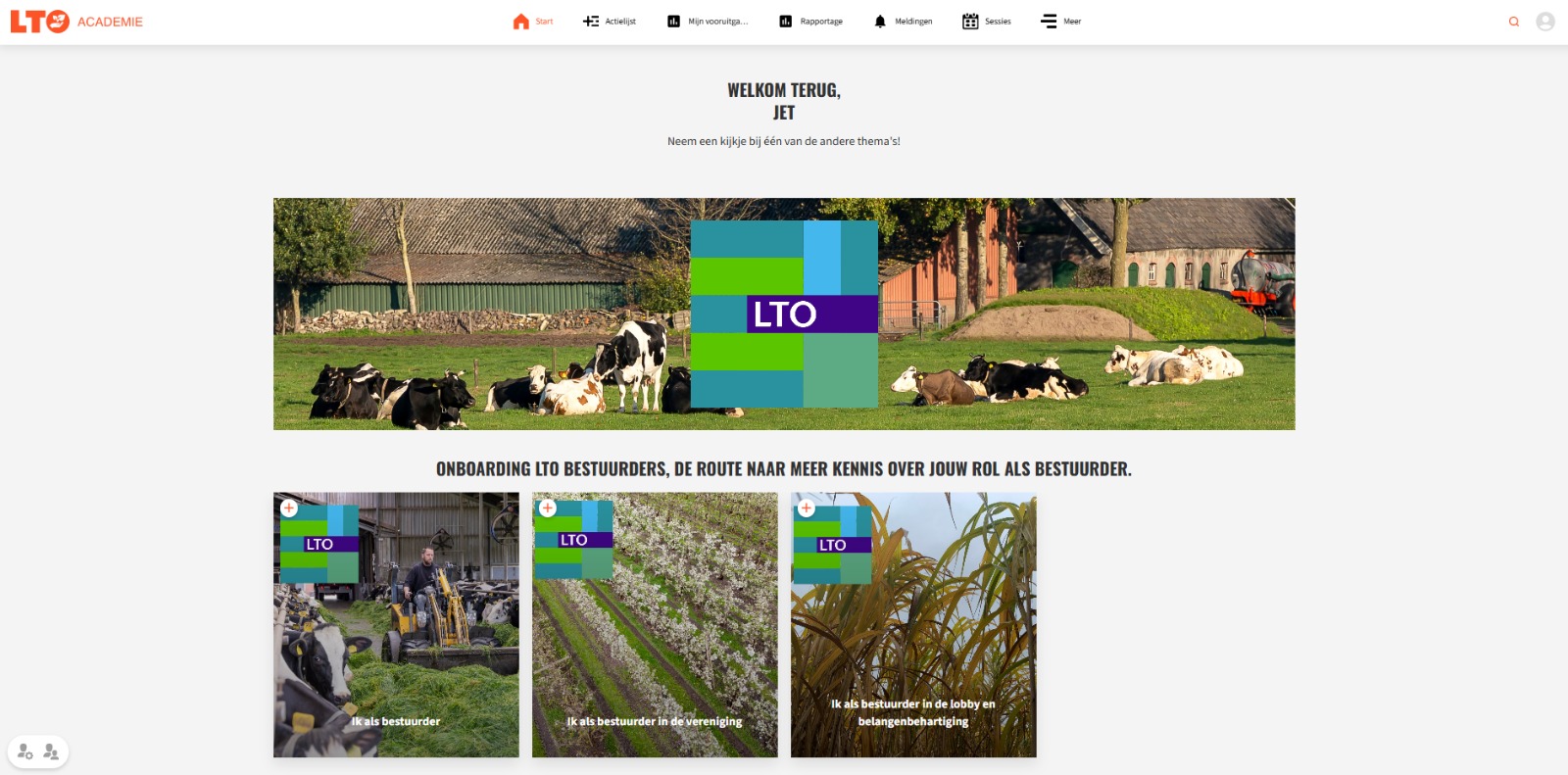Image resolution: width=1568 pixels, height=775 pixels.
Task: Click the Onboarding LTO bestuurders heading
Action: 784,469
